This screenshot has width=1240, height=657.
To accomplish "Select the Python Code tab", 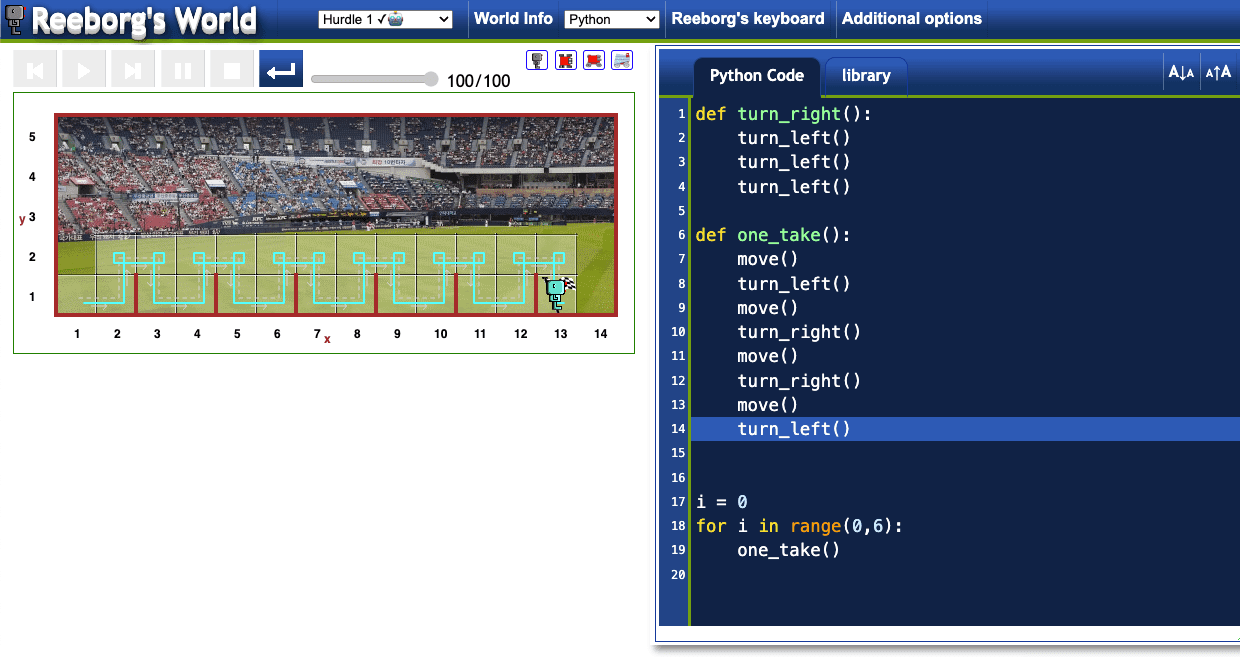I will [756, 76].
